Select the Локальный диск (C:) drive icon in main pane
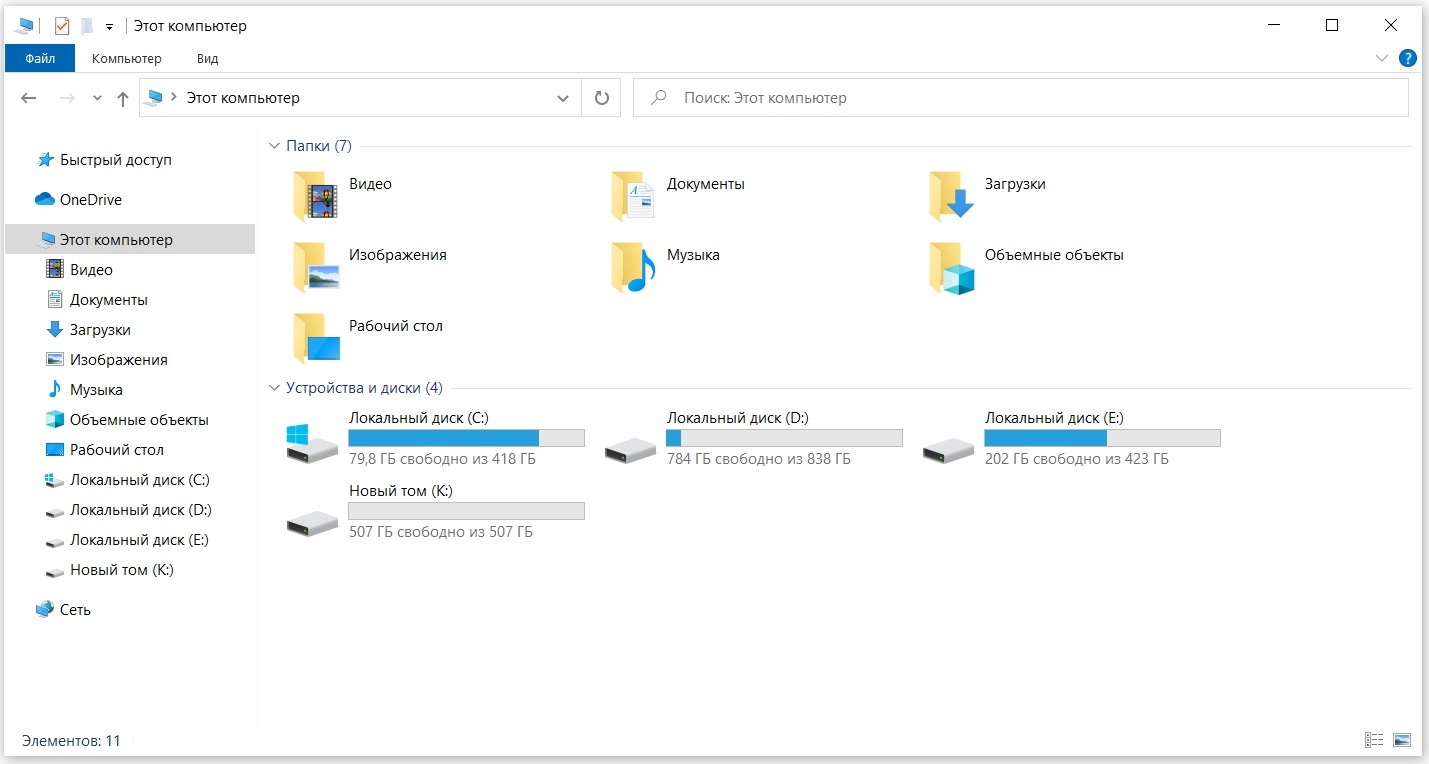1429x764 pixels. [x=312, y=443]
